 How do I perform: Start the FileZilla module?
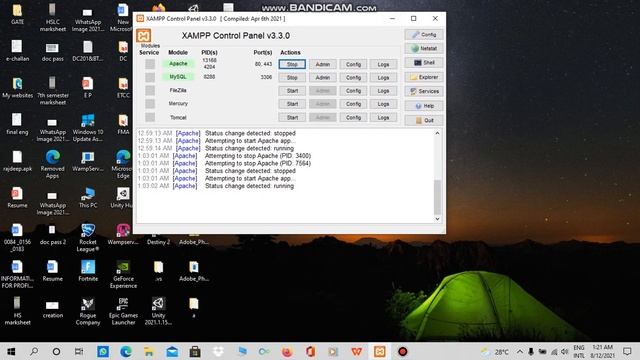tap(292, 91)
